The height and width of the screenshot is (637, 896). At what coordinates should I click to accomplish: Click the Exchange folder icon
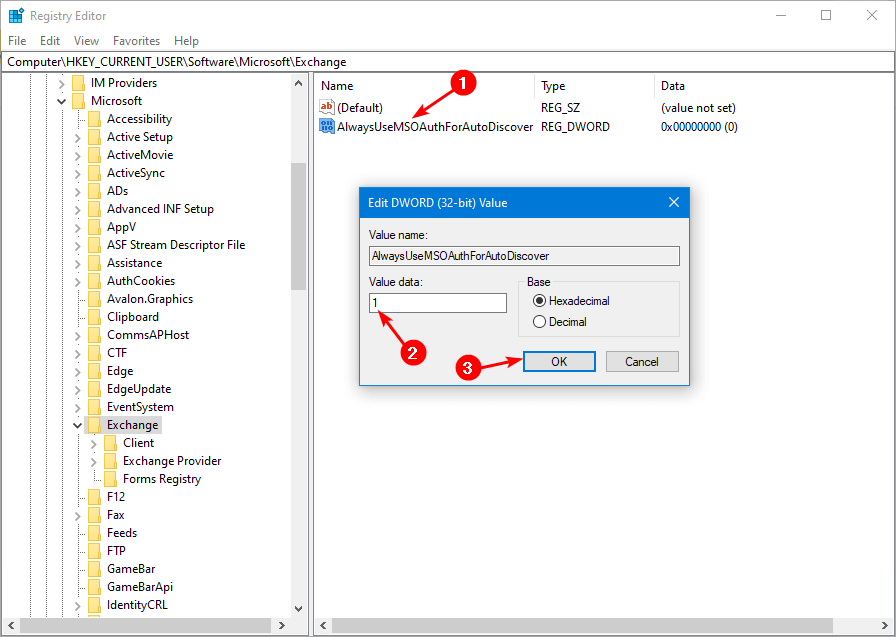(x=95, y=425)
